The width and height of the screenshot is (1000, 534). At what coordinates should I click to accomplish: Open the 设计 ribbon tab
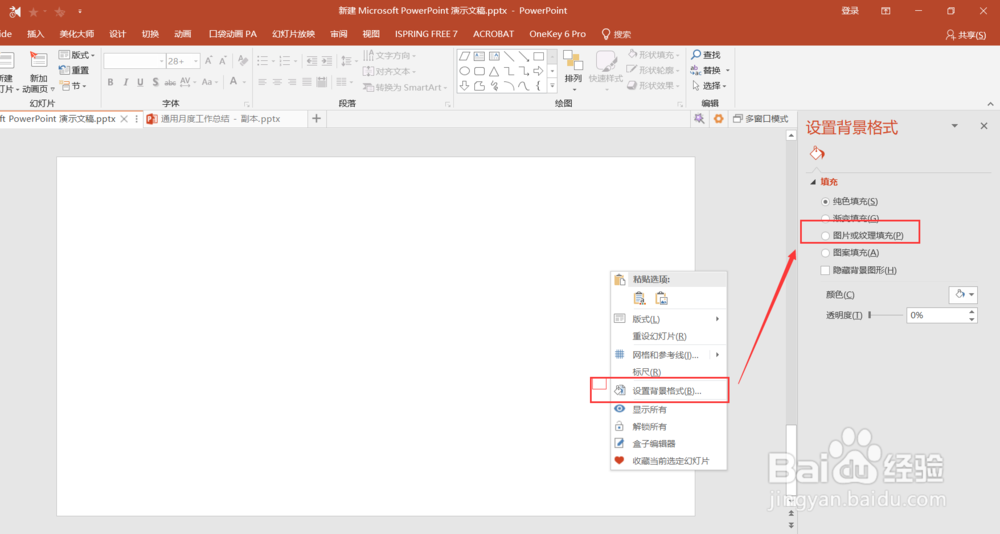pyautogui.click(x=117, y=34)
